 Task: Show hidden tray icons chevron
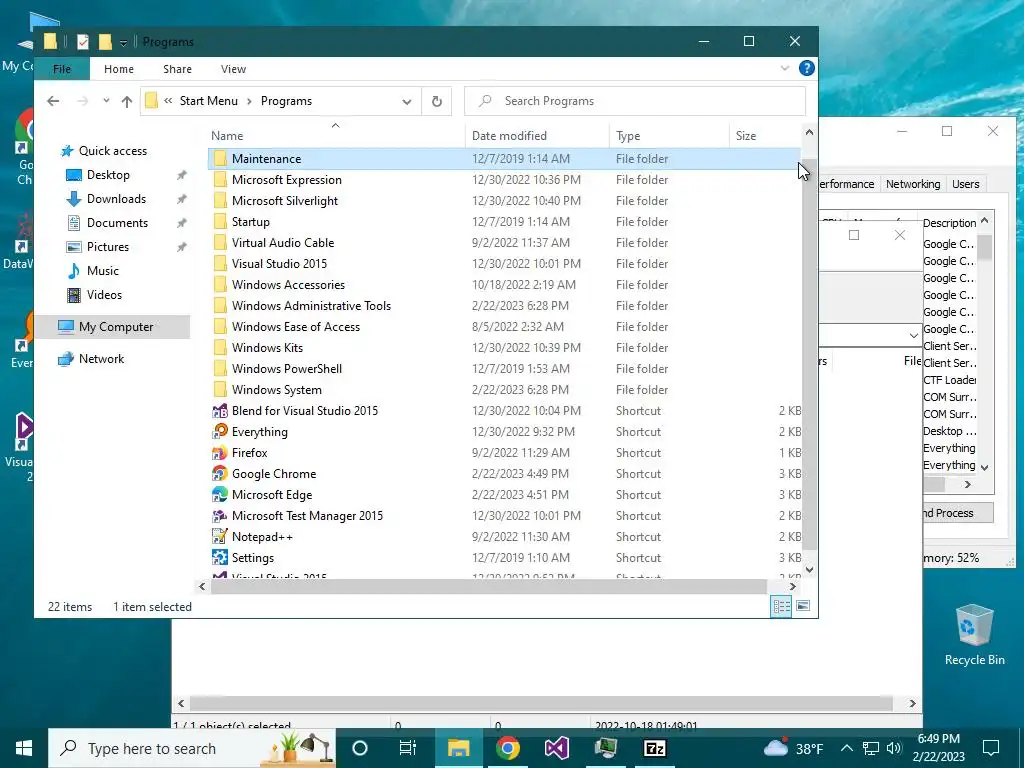(846, 748)
